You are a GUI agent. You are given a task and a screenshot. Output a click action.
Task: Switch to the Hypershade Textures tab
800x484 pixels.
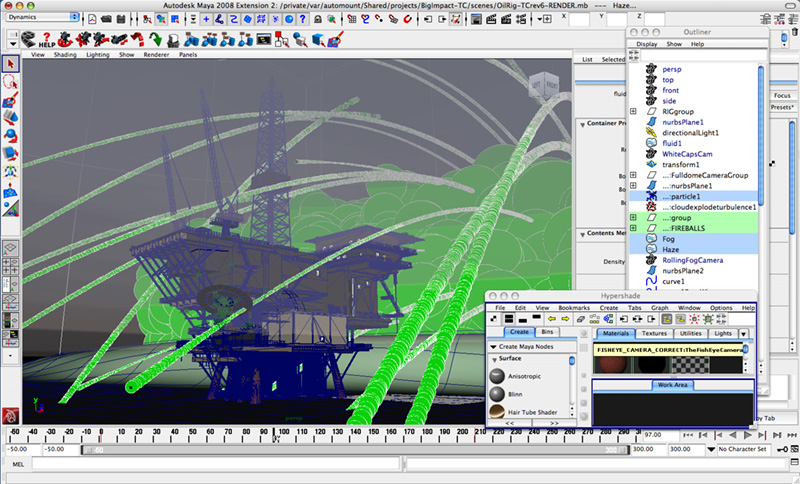point(654,334)
